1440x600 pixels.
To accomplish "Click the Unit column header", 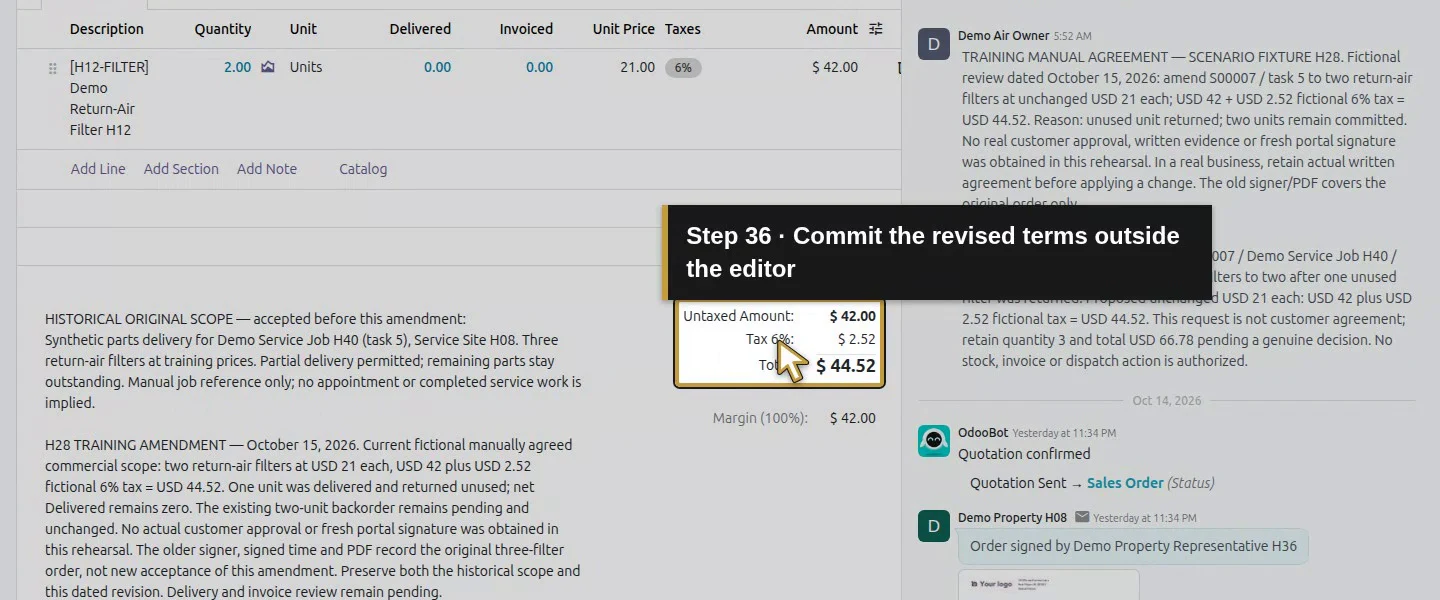I will click(303, 29).
